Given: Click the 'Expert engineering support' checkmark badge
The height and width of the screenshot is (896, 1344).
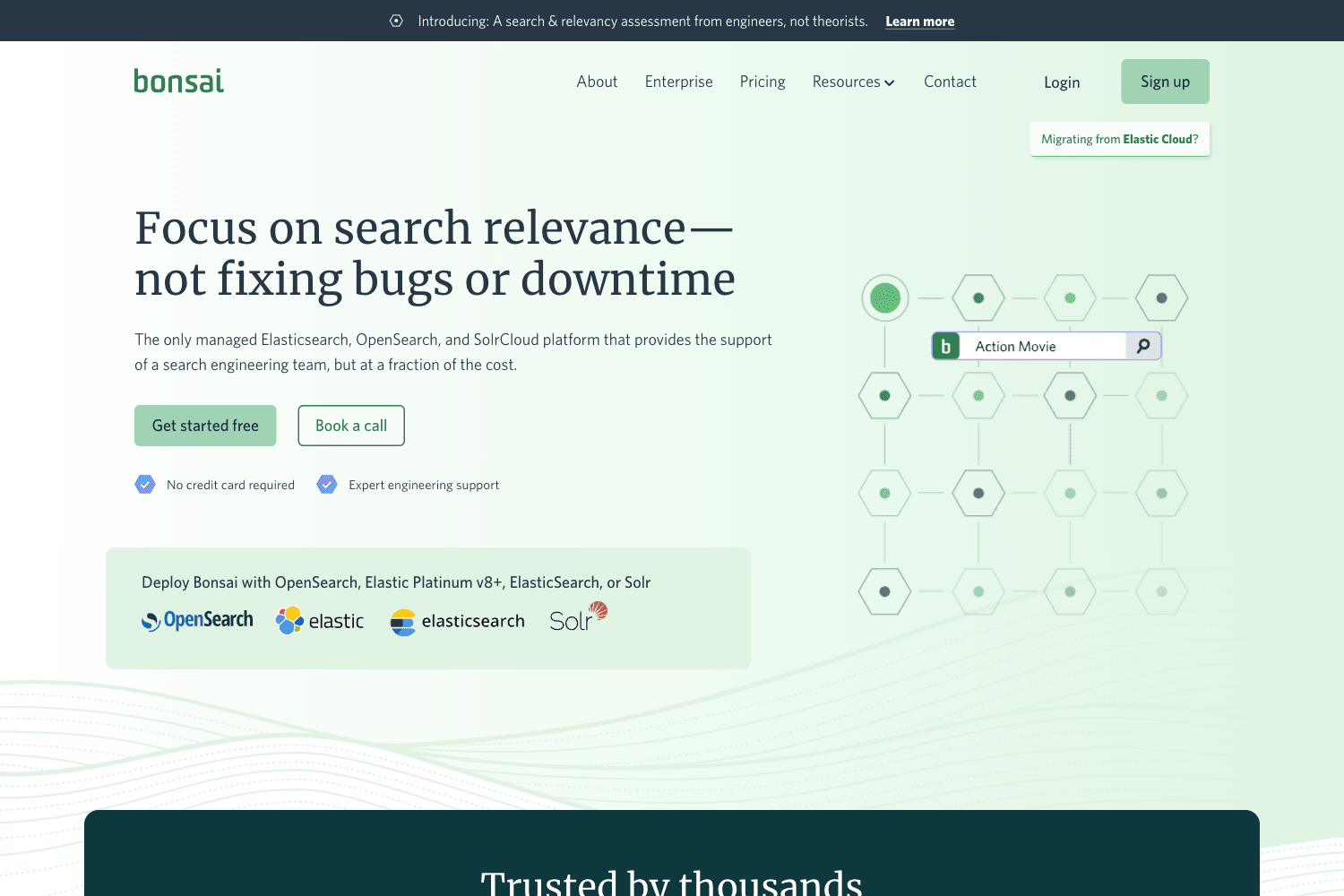Looking at the screenshot, I should tap(327, 485).
